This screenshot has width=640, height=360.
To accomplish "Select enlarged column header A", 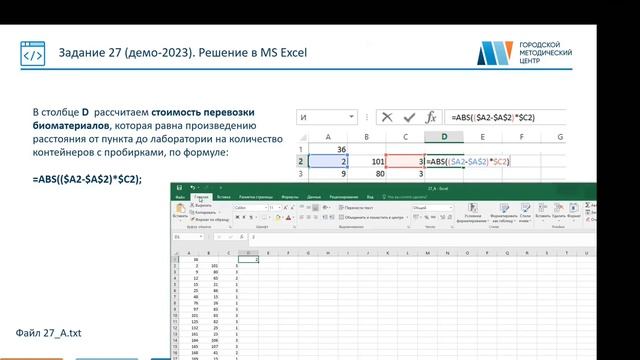I will [x=328, y=137].
